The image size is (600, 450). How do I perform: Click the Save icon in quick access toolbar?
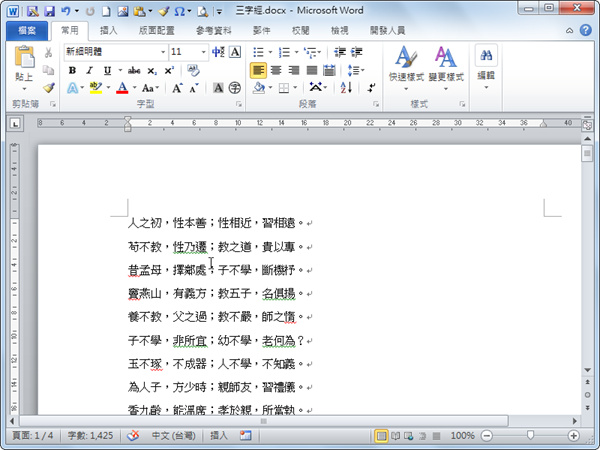pos(50,11)
